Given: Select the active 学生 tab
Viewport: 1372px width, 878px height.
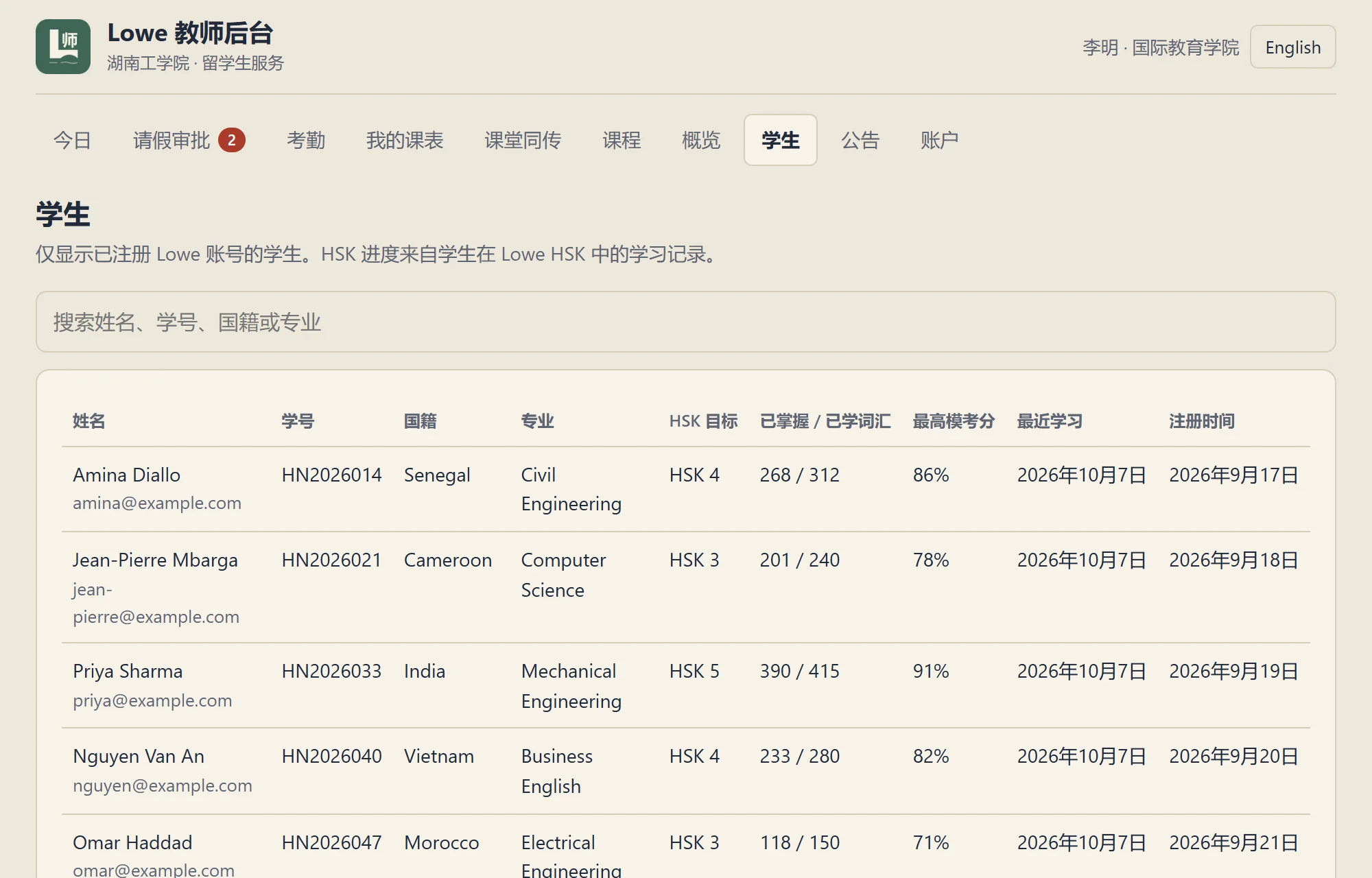Looking at the screenshot, I should [x=781, y=140].
